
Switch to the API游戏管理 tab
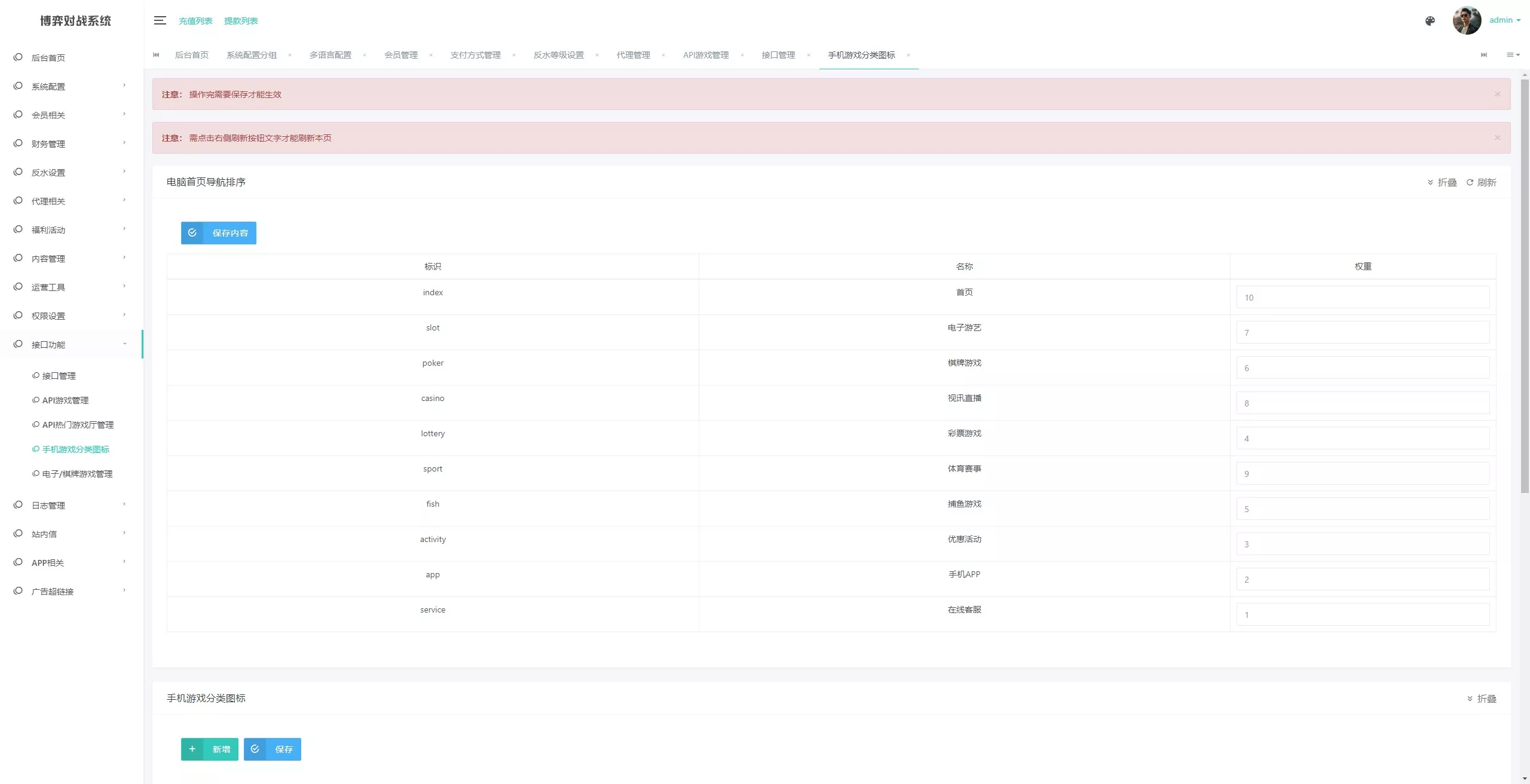(x=706, y=55)
